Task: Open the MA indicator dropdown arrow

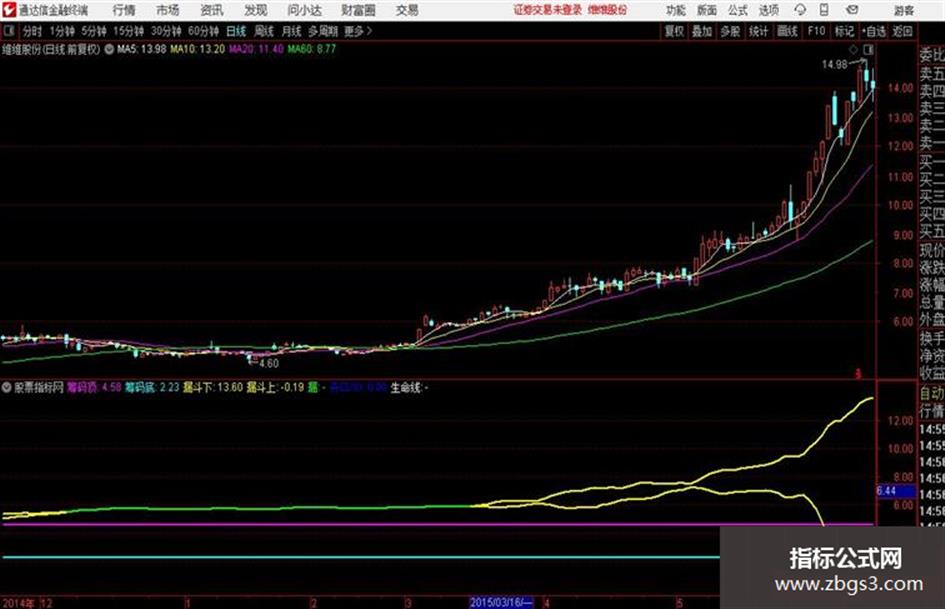Action: [109, 49]
